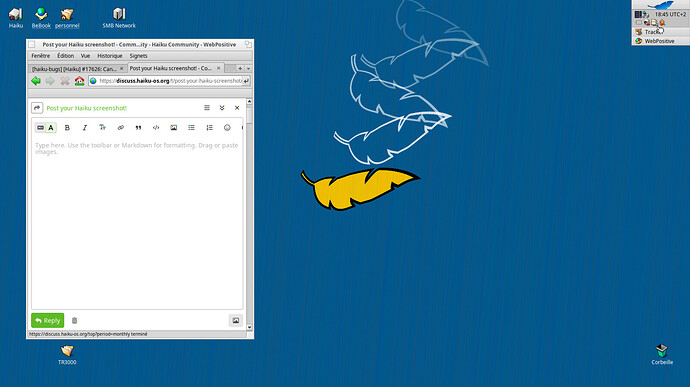Screen dimensions: 690x387
Task: Click the image button at composer bottom right
Action: (236, 321)
